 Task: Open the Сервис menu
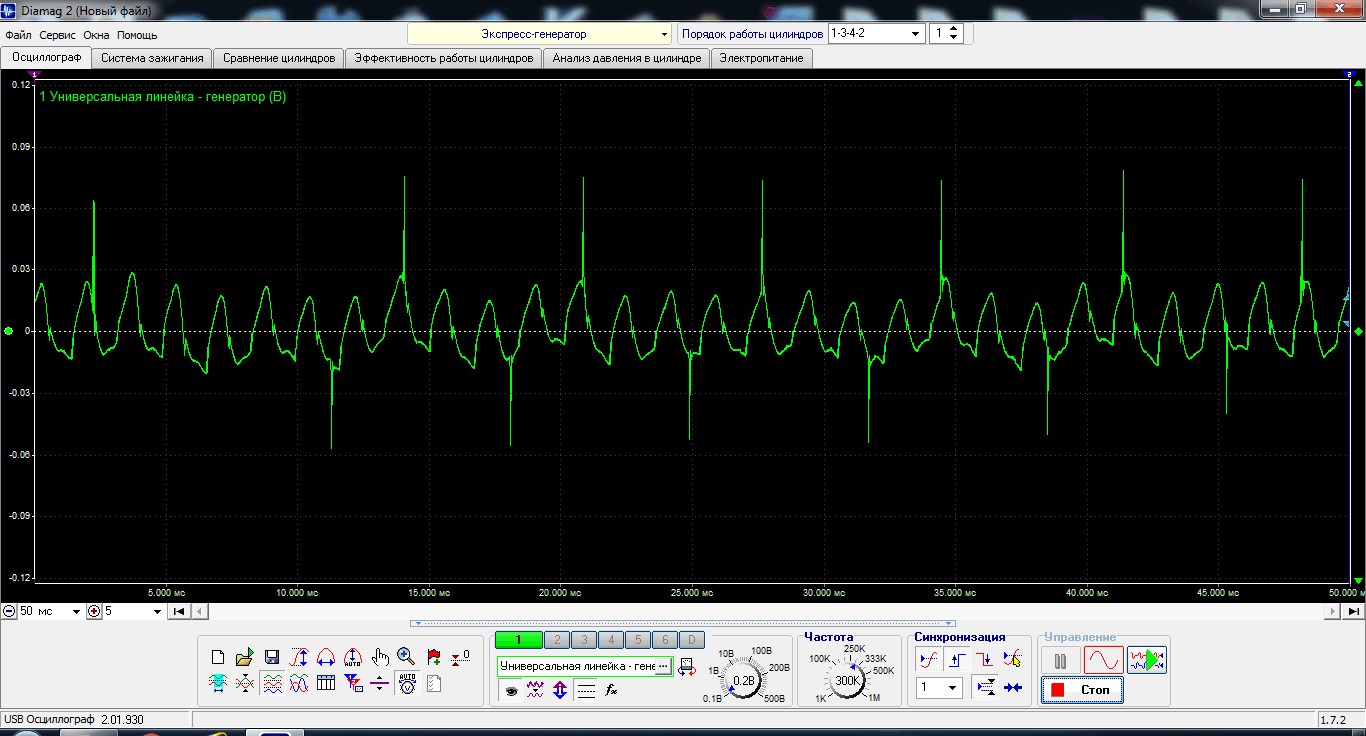click(57, 35)
